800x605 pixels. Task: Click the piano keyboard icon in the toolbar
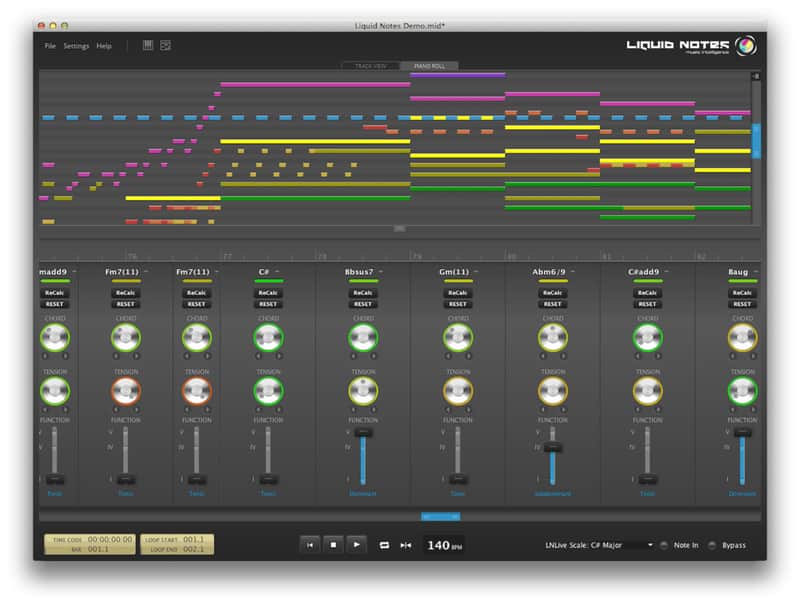pyautogui.click(x=148, y=45)
